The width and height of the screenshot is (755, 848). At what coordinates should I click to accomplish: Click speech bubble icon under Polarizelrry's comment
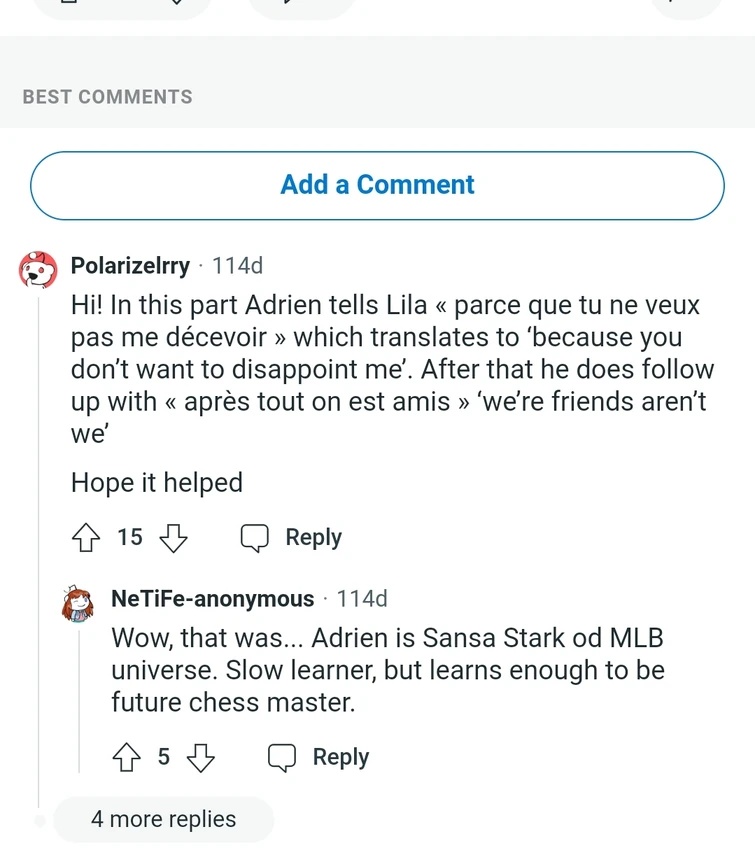255,538
